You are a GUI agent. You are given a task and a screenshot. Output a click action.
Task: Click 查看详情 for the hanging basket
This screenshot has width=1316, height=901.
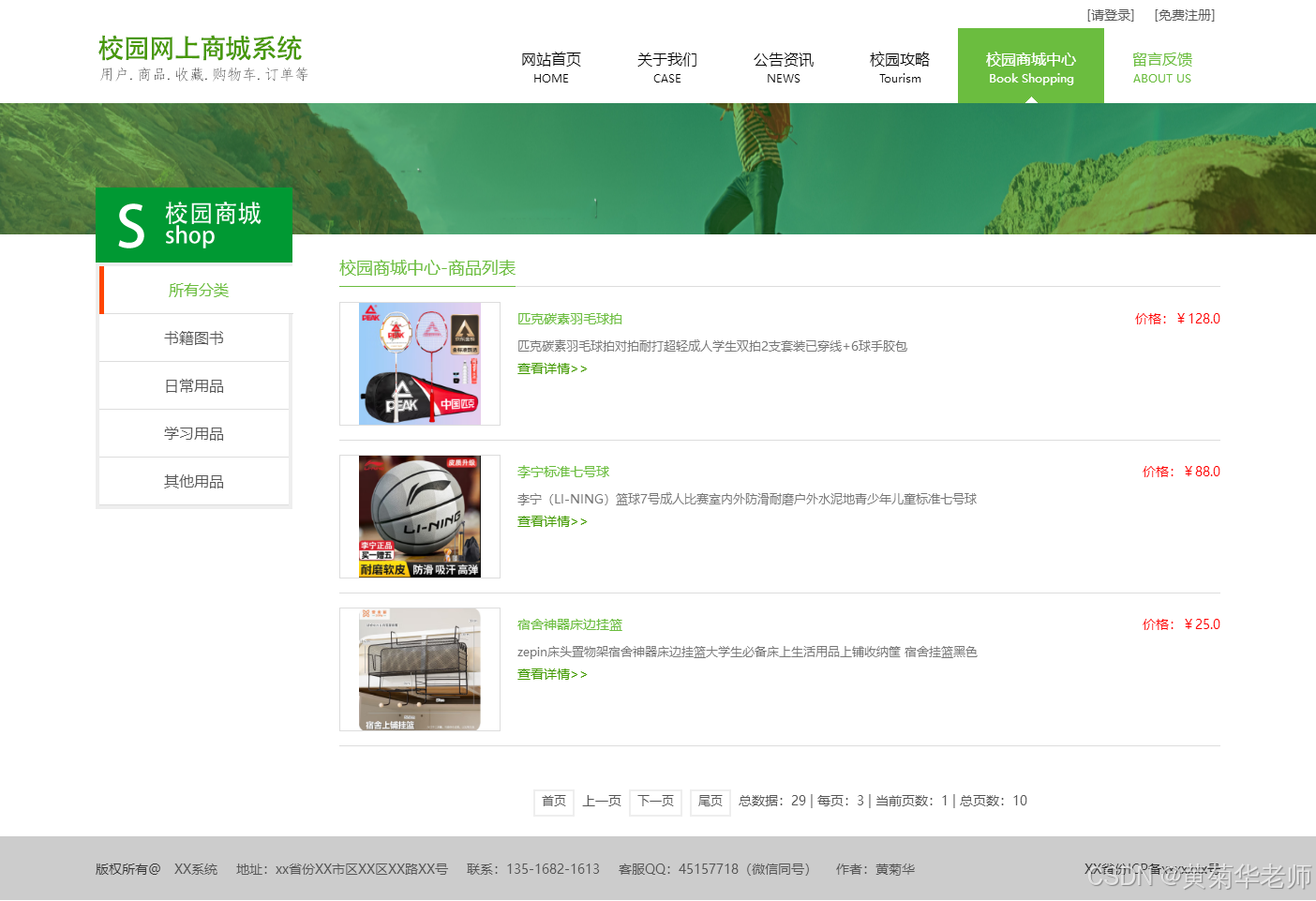[x=552, y=674]
